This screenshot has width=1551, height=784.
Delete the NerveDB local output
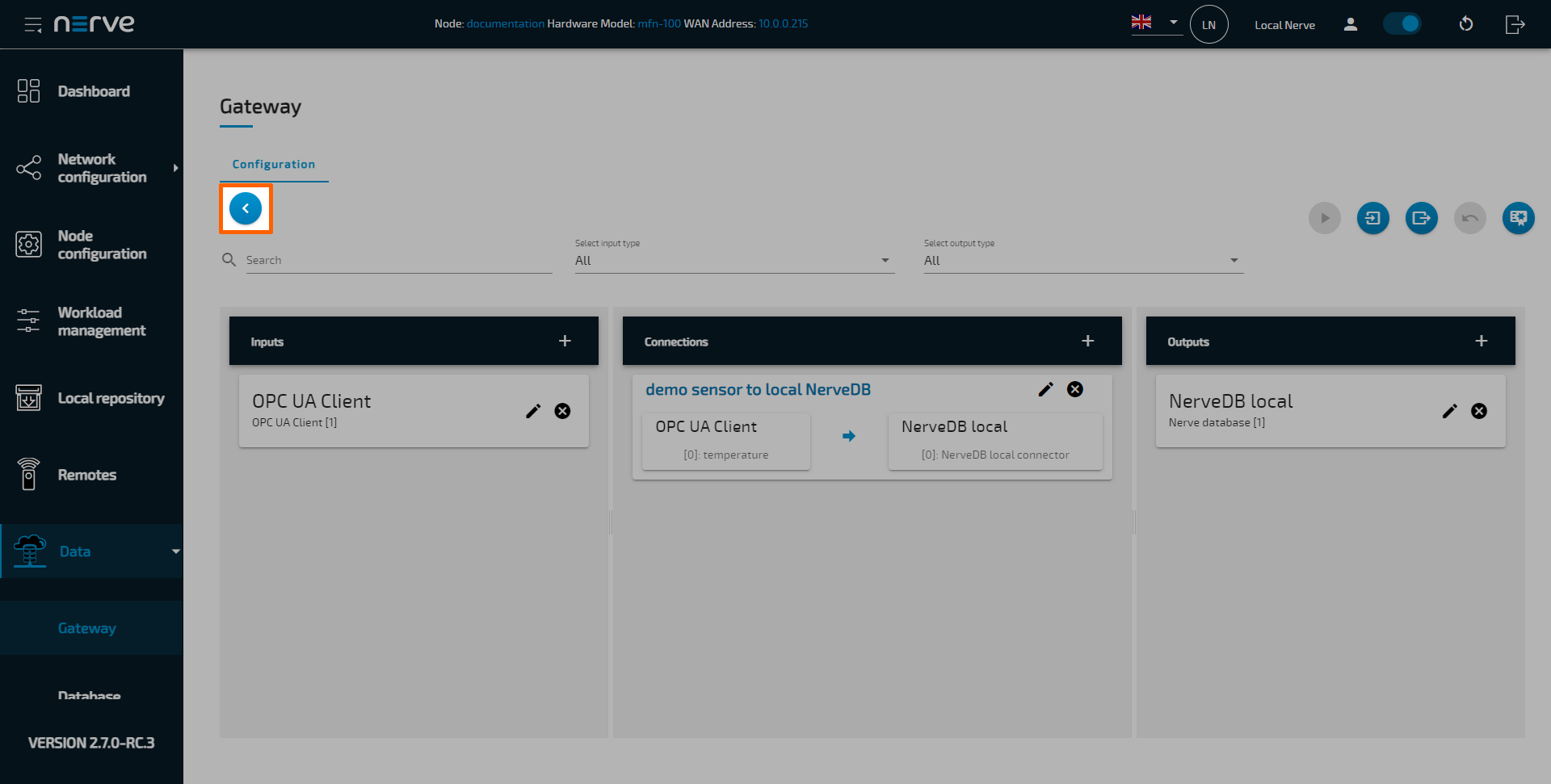(1478, 411)
